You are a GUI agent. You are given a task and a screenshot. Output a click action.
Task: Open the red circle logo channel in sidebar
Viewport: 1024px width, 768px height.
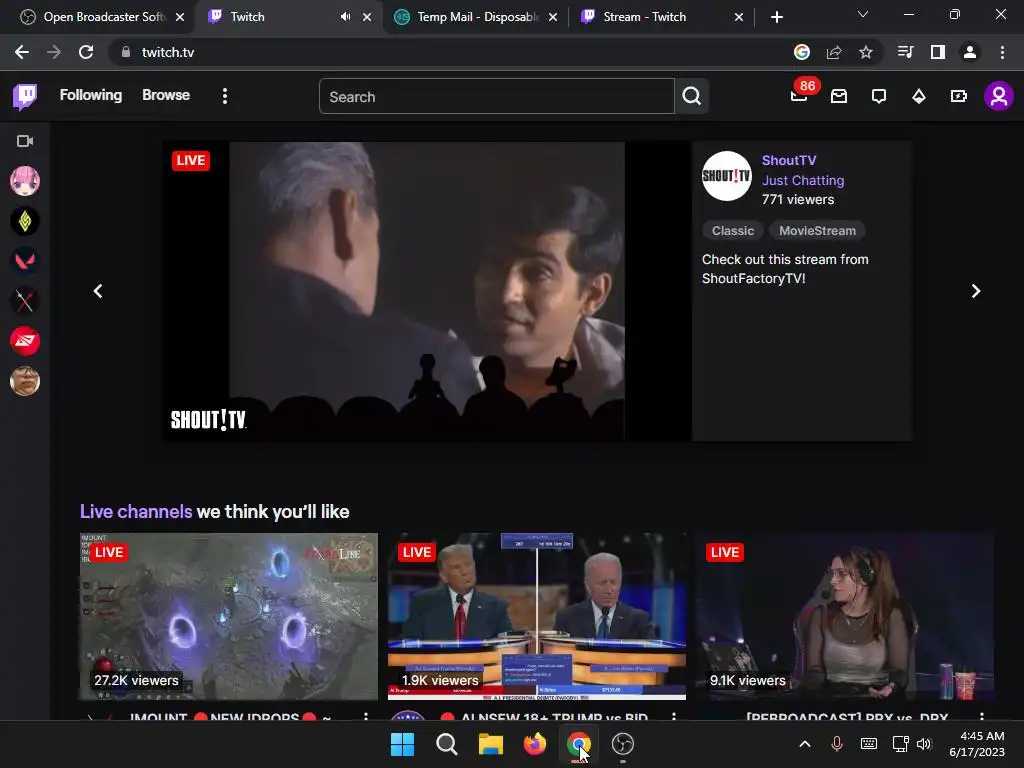click(x=25, y=341)
